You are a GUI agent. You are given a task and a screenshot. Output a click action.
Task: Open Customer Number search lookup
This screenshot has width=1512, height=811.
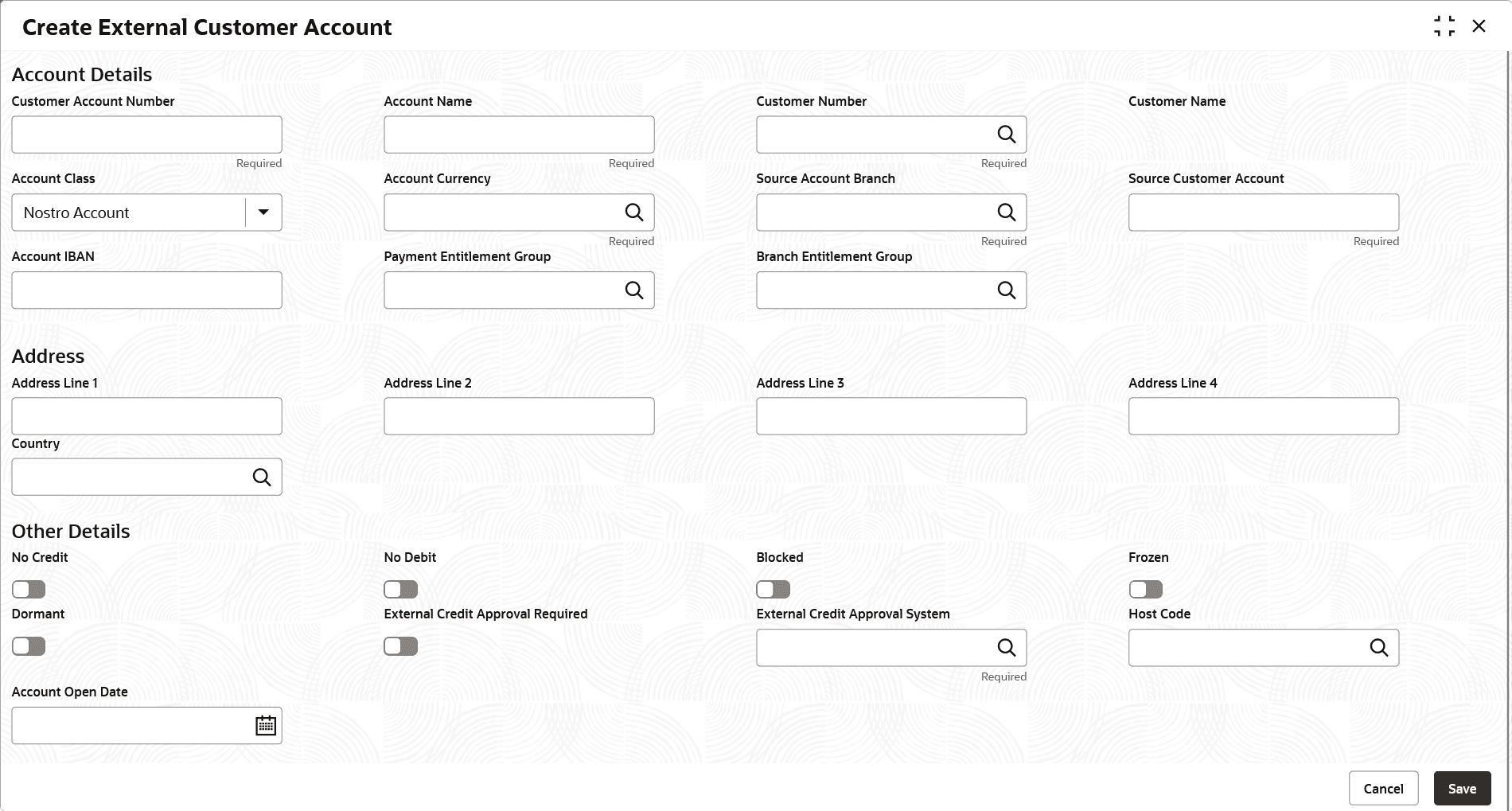point(1006,135)
